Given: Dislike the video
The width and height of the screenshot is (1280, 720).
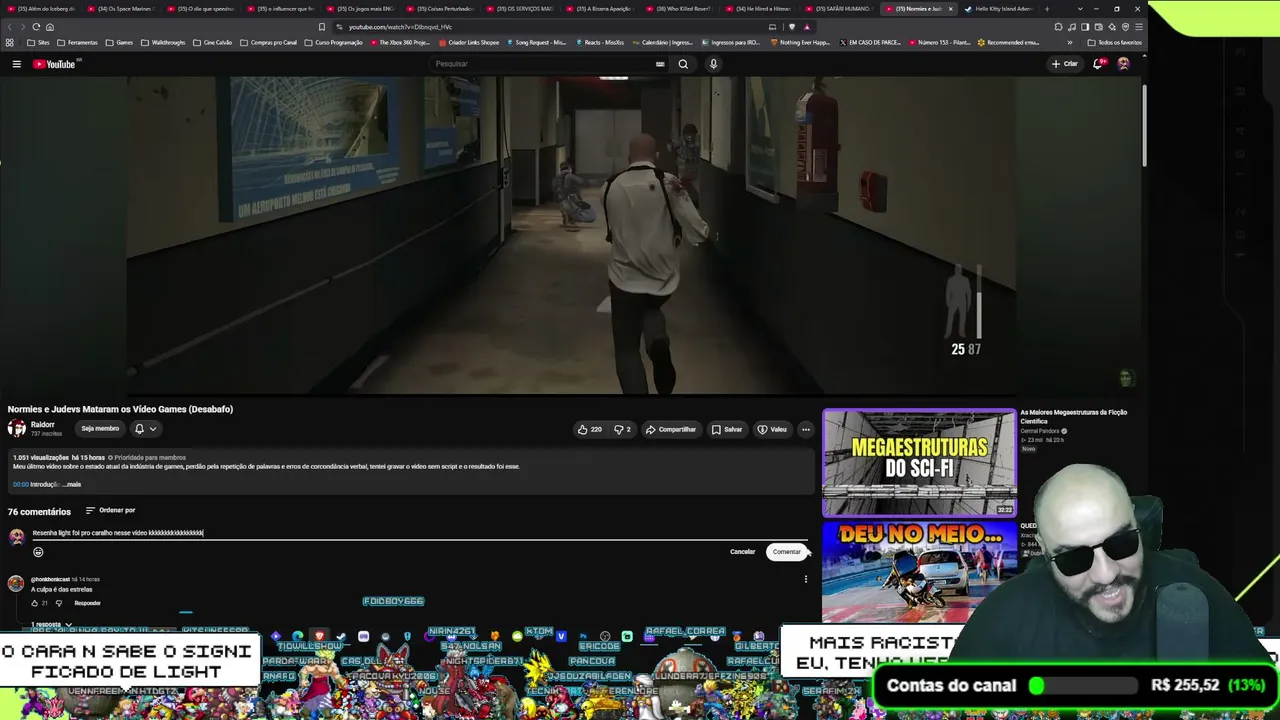Looking at the screenshot, I should [x=622, y=429].
